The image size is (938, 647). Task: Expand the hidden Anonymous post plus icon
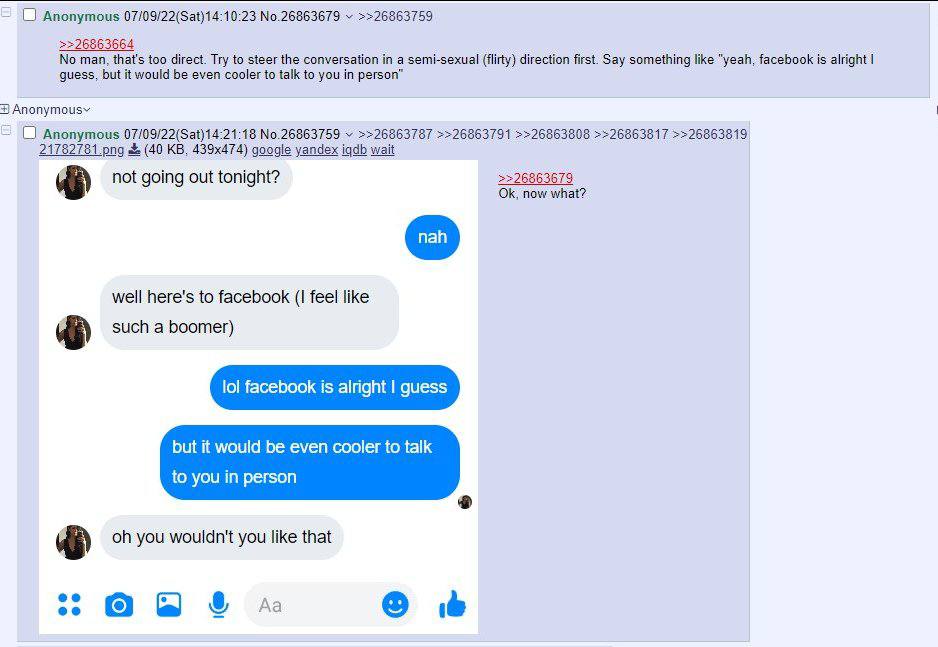point(5,109)
